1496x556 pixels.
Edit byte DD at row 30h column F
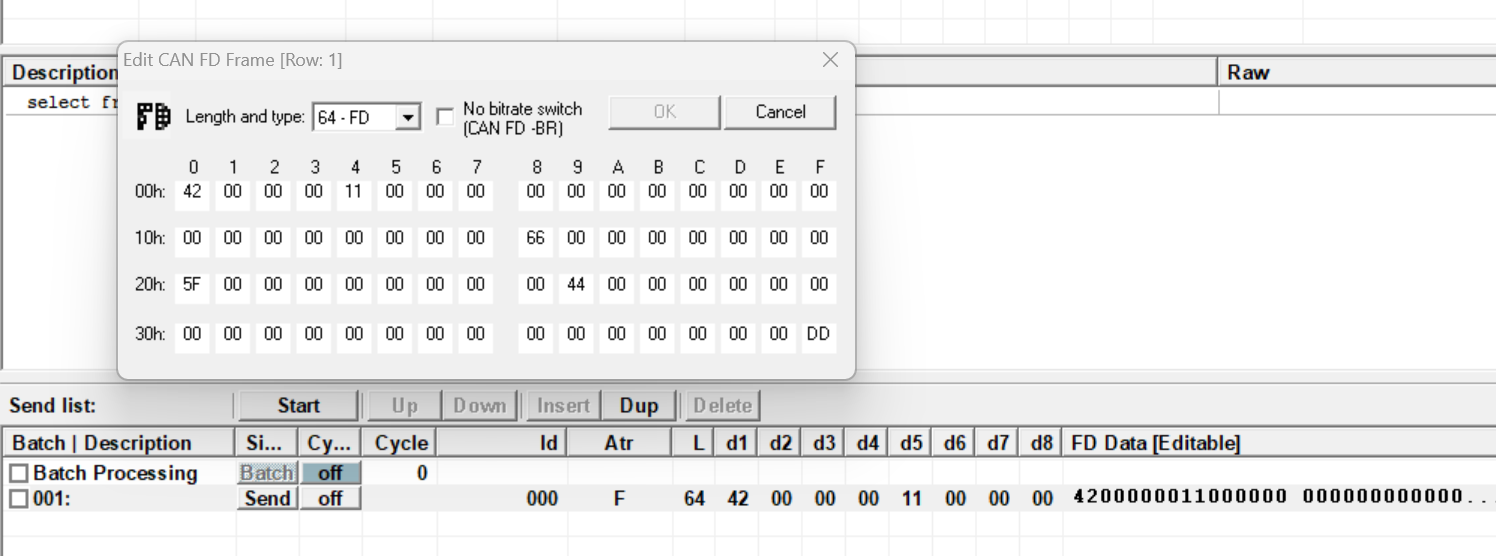(x=818, y=335)
